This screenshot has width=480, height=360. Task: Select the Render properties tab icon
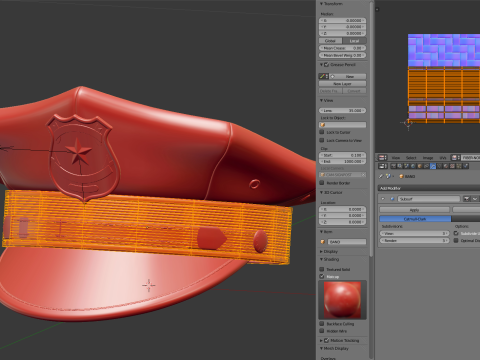[393, 166]
